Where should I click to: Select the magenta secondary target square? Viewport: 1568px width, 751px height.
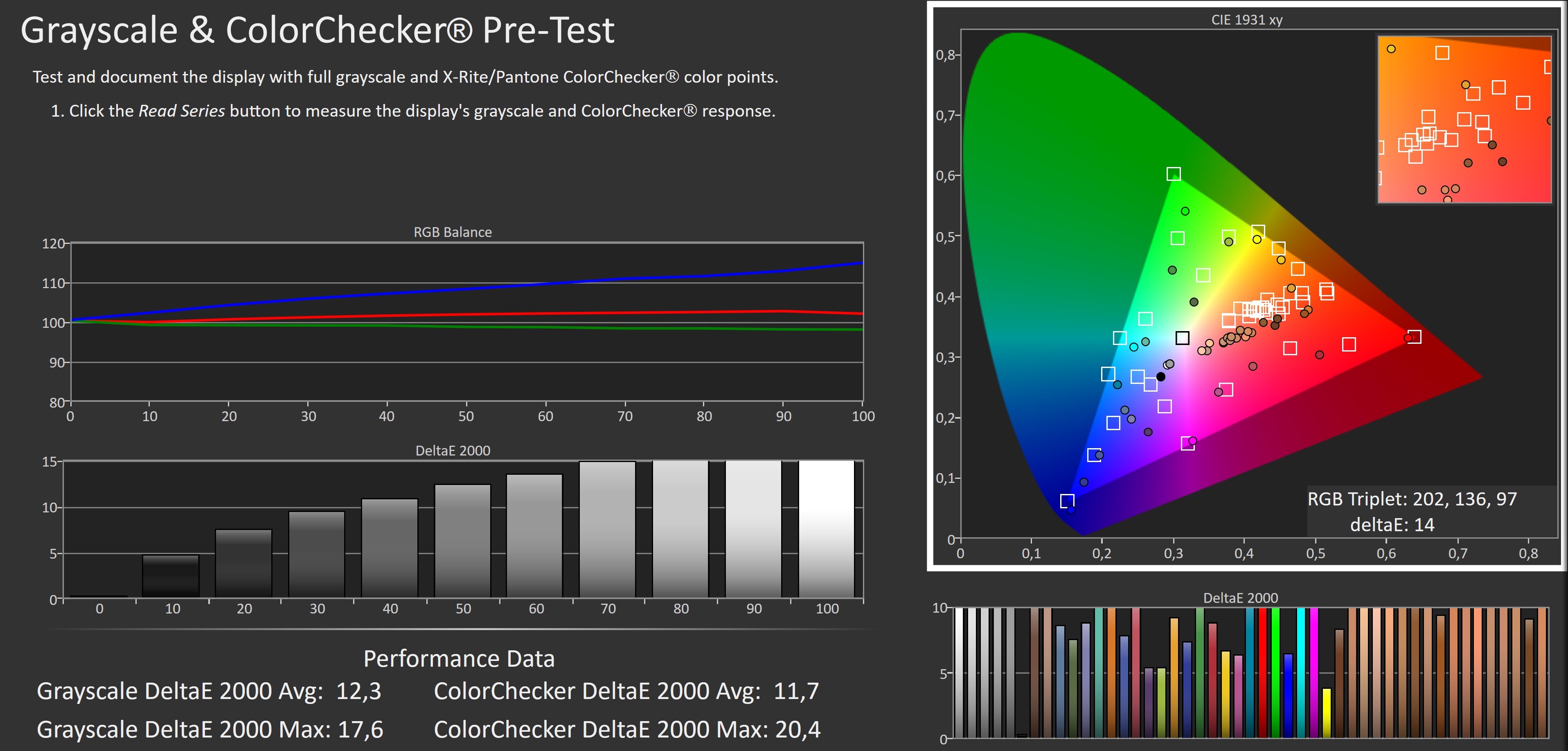1187,444
